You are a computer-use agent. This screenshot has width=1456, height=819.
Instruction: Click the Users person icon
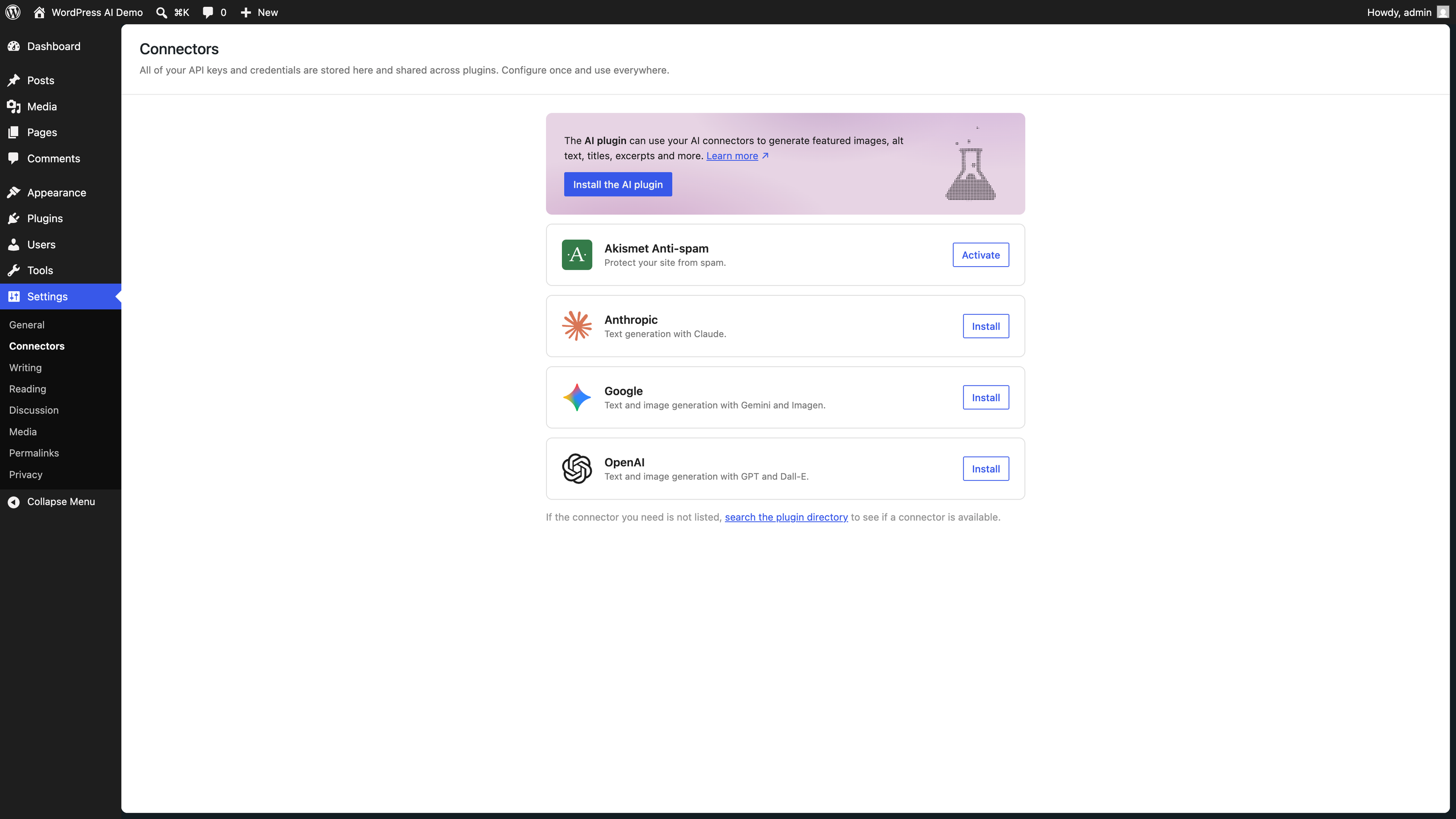[x=14, y=245]
